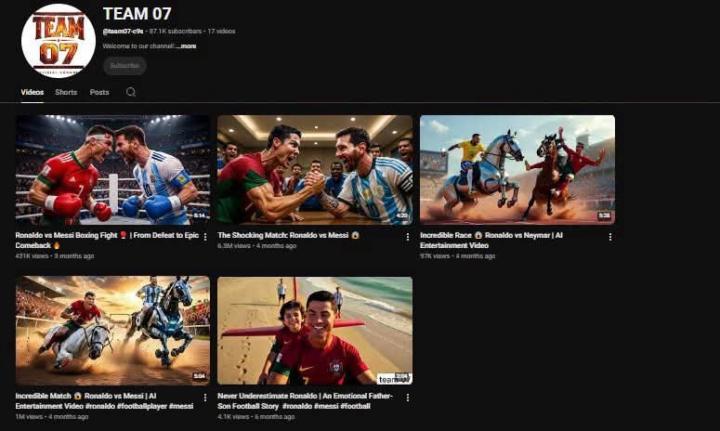720x431 pixels.
Task: Switch to the Videos tab
Action: click(x=32, y=92)
